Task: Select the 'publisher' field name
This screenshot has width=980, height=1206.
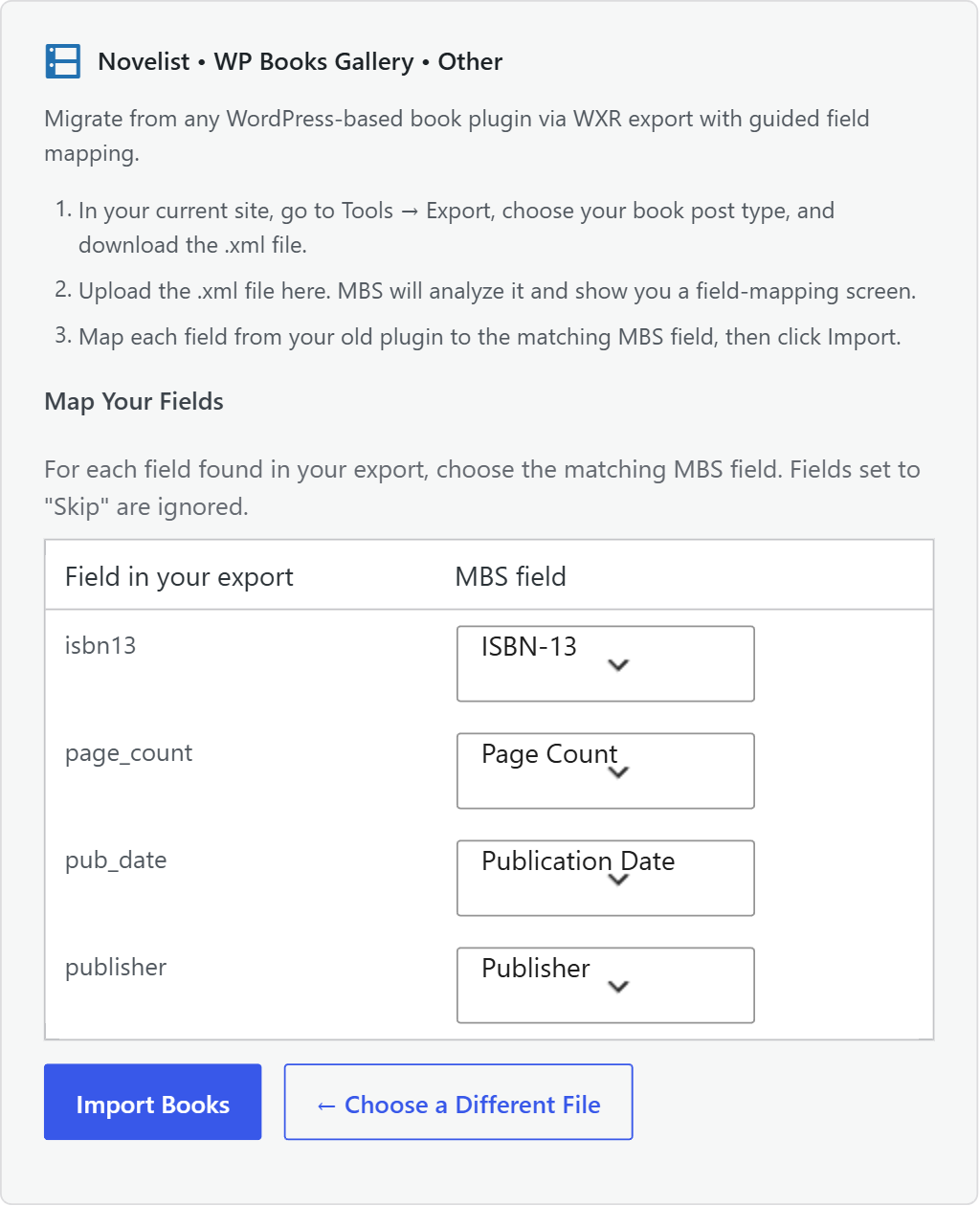Action: 116,968
